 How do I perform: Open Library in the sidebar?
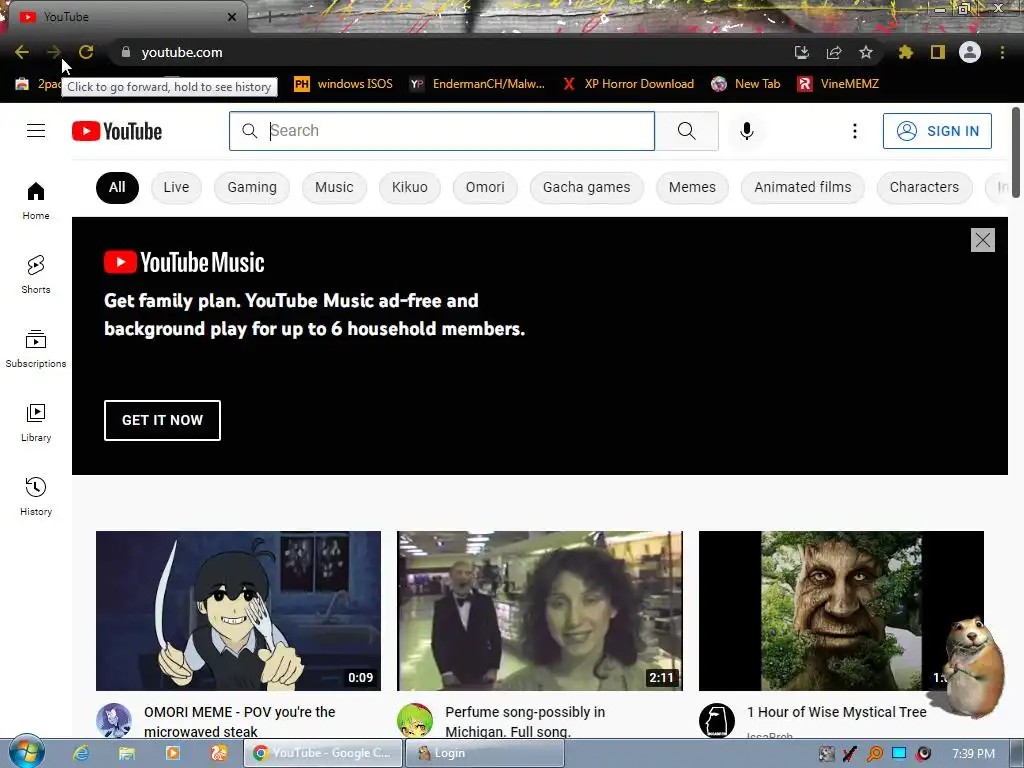pyautogui.click(x=36, y=423)
